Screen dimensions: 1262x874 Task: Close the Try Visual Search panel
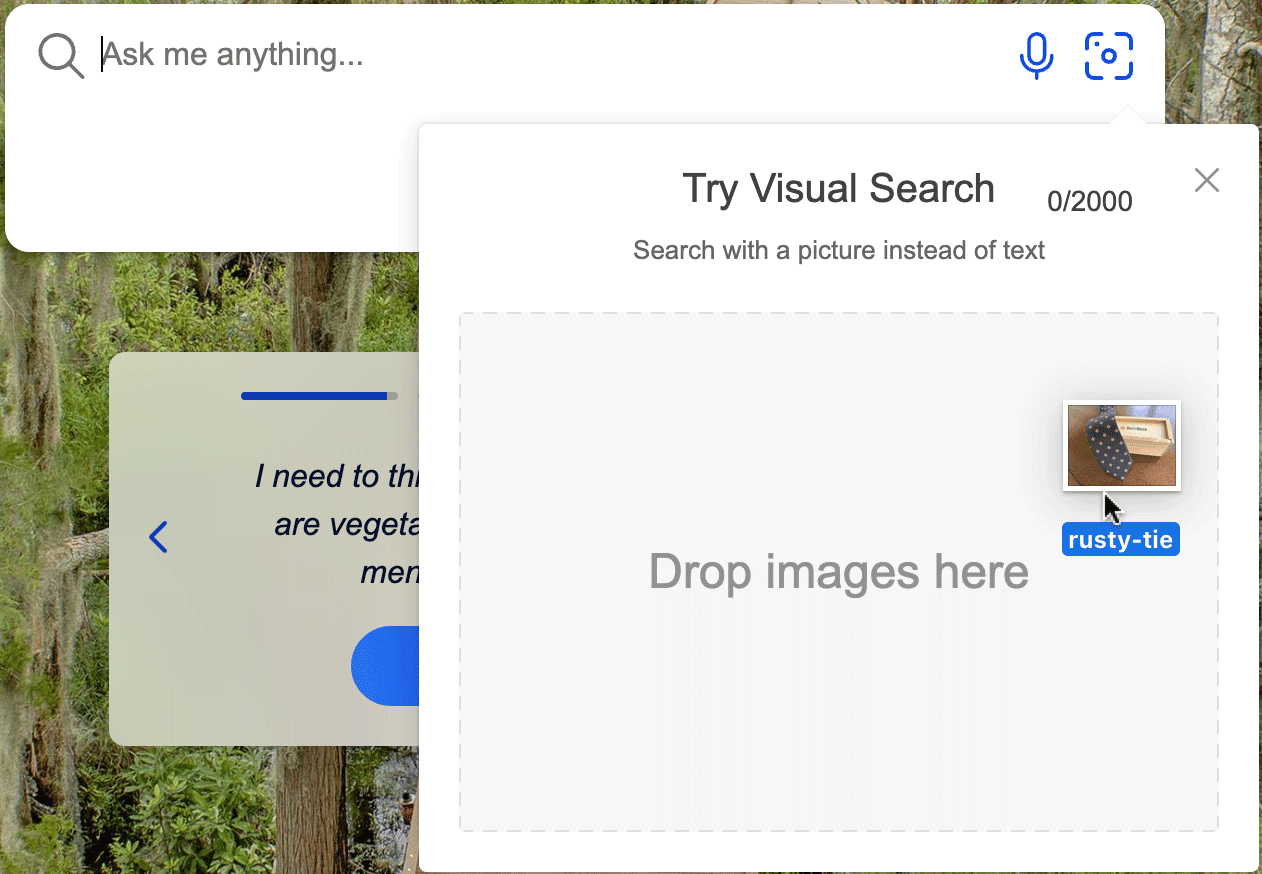click(1207, 180)
